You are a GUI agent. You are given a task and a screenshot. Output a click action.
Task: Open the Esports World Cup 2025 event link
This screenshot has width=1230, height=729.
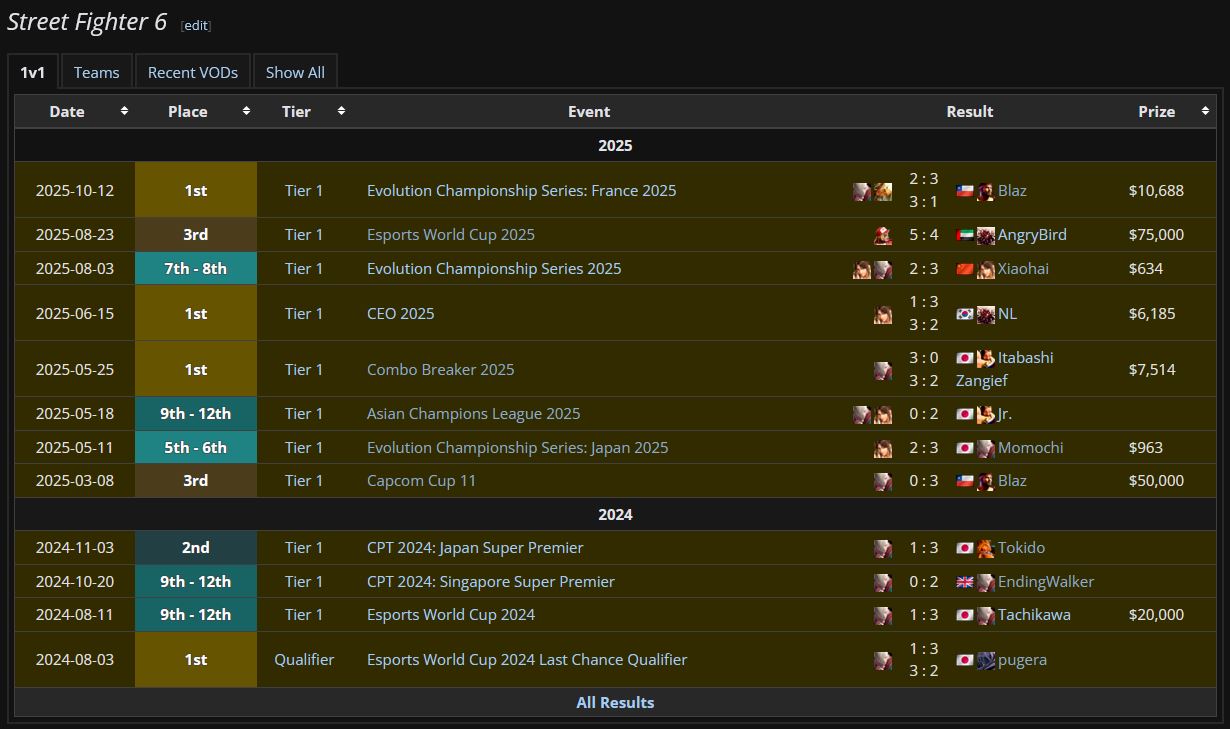[x=451, y=235]
